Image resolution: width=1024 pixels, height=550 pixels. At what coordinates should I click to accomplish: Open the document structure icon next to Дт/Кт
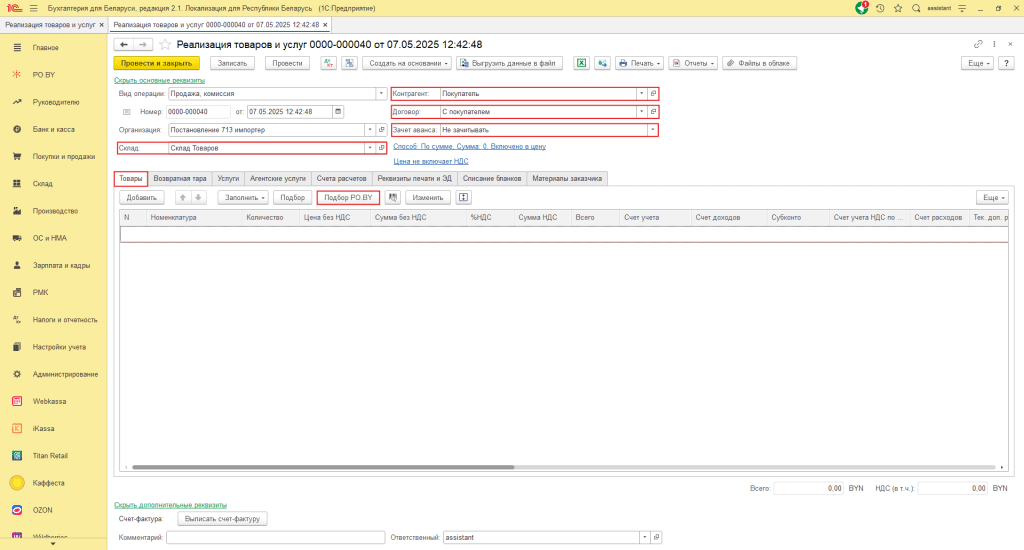click(349, 63)
